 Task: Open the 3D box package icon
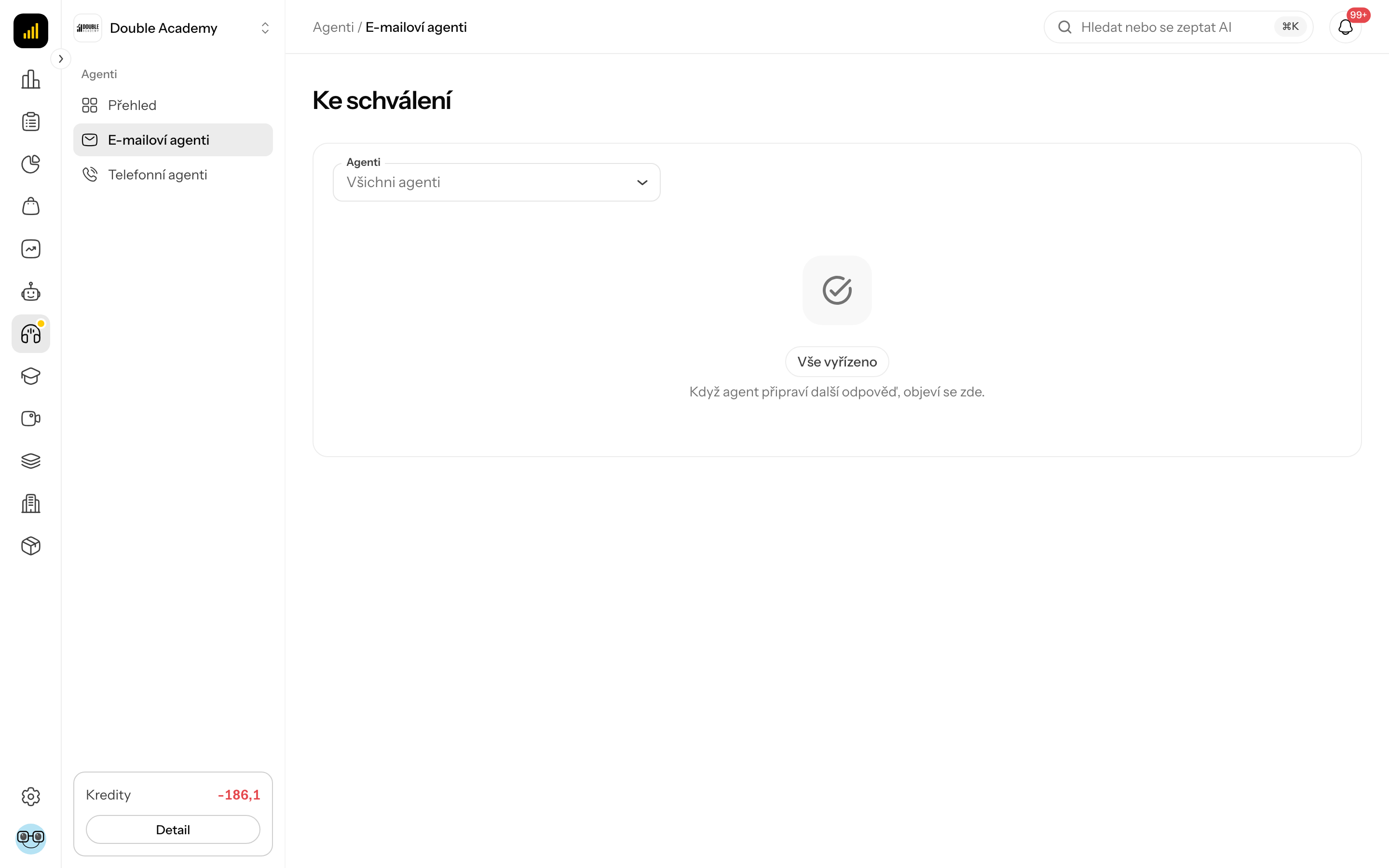click(30, 546)
